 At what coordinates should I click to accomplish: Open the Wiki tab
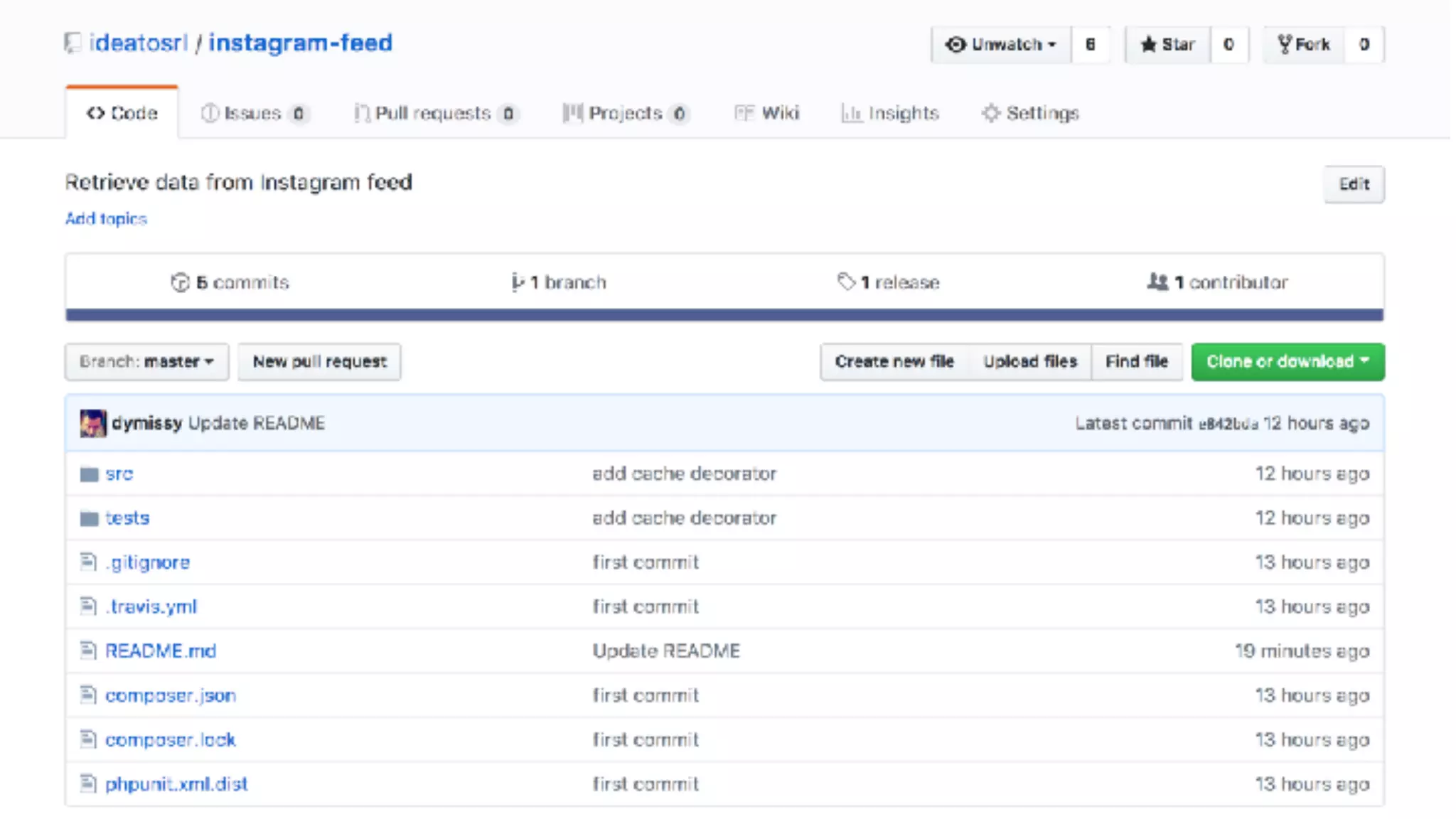tap(766, 113)
